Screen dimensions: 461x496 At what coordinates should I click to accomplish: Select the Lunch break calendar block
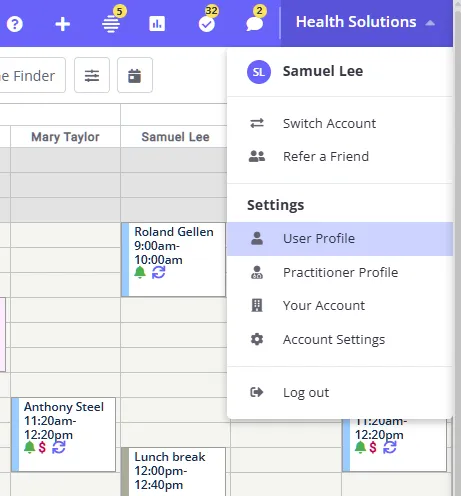pyautogui.click(x=174, y=472)
